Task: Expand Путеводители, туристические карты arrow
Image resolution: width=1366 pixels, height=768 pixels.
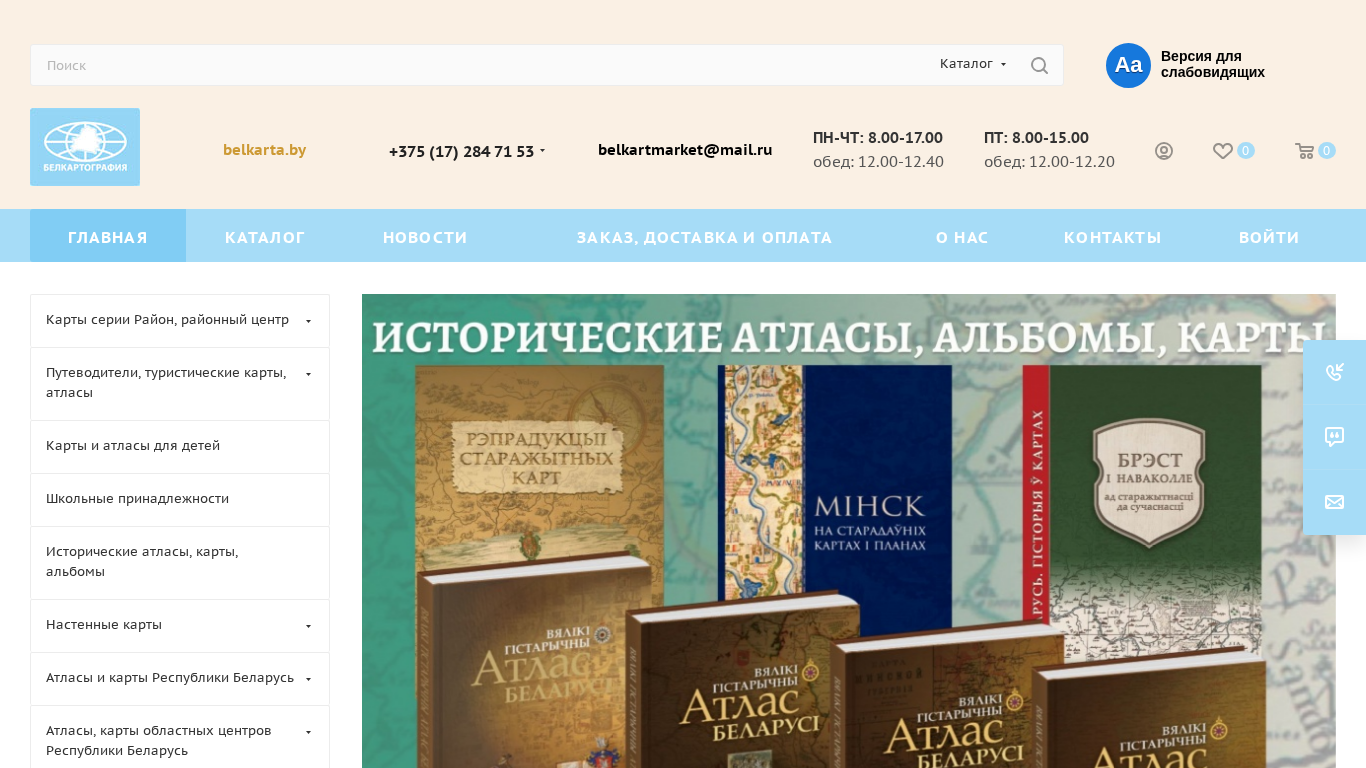Action: 308,374
